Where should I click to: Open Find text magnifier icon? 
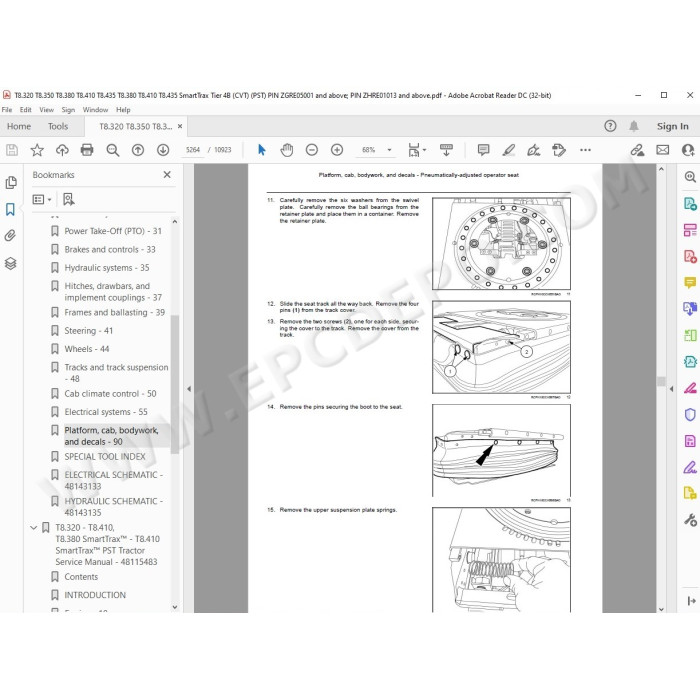112,150
